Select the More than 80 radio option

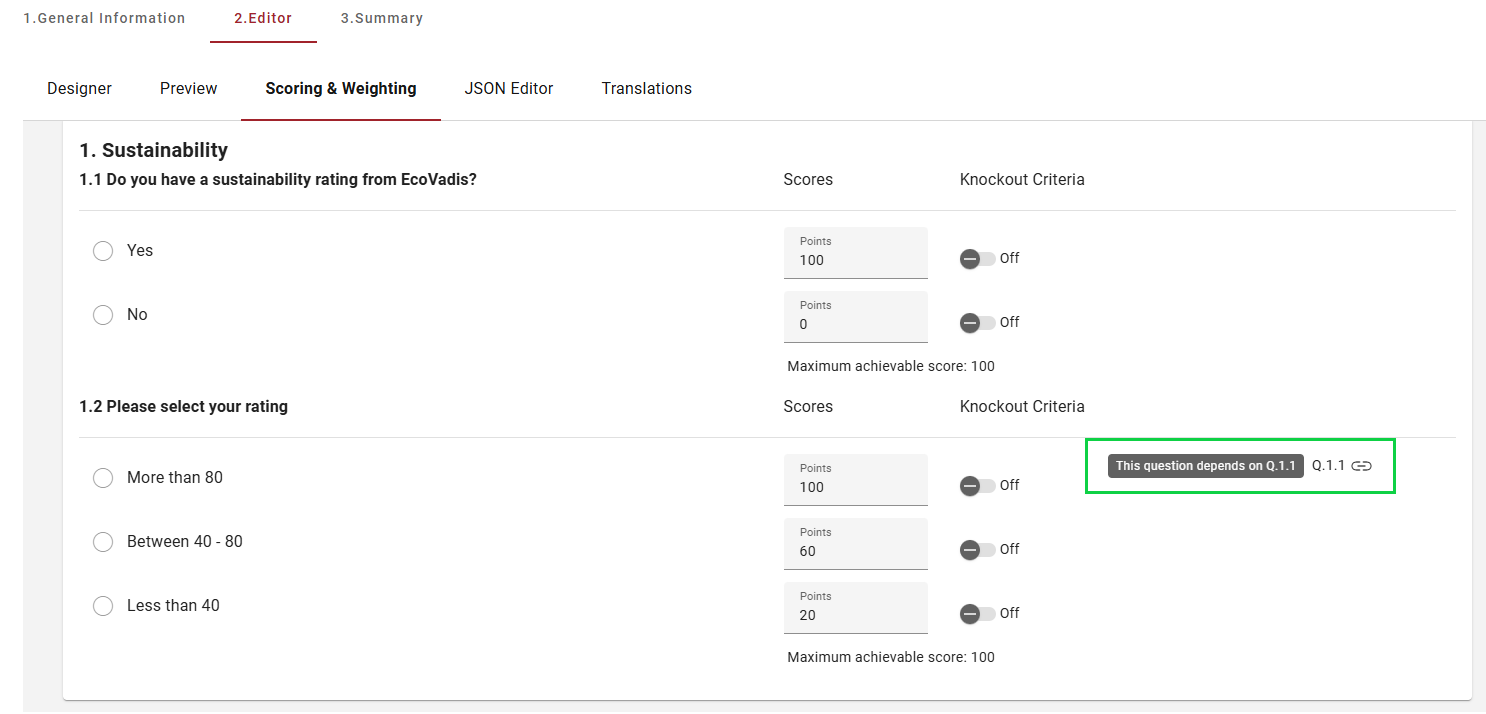[103, 478]
